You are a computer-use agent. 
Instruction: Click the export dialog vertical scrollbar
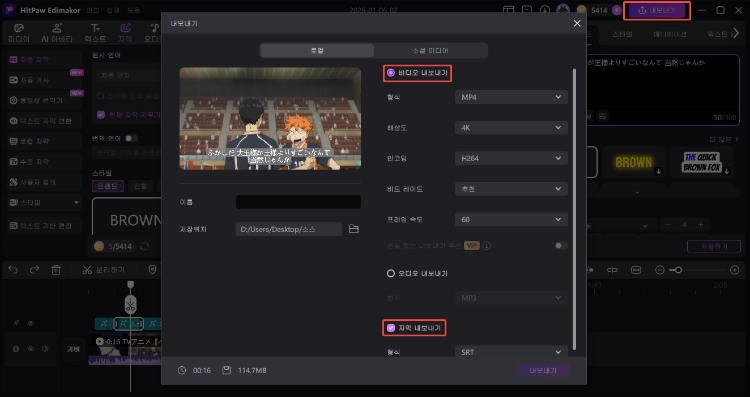[574, 209]
